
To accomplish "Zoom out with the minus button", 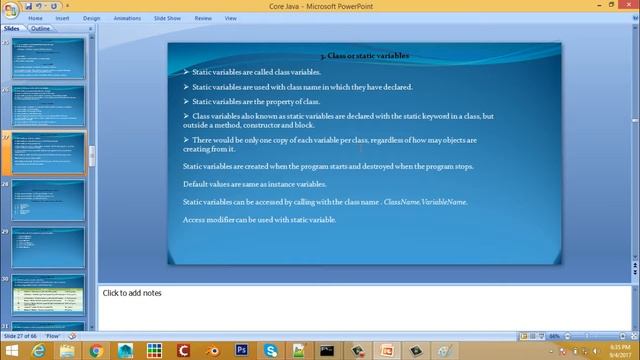I will pyautogui.click(x=567, y=336).
